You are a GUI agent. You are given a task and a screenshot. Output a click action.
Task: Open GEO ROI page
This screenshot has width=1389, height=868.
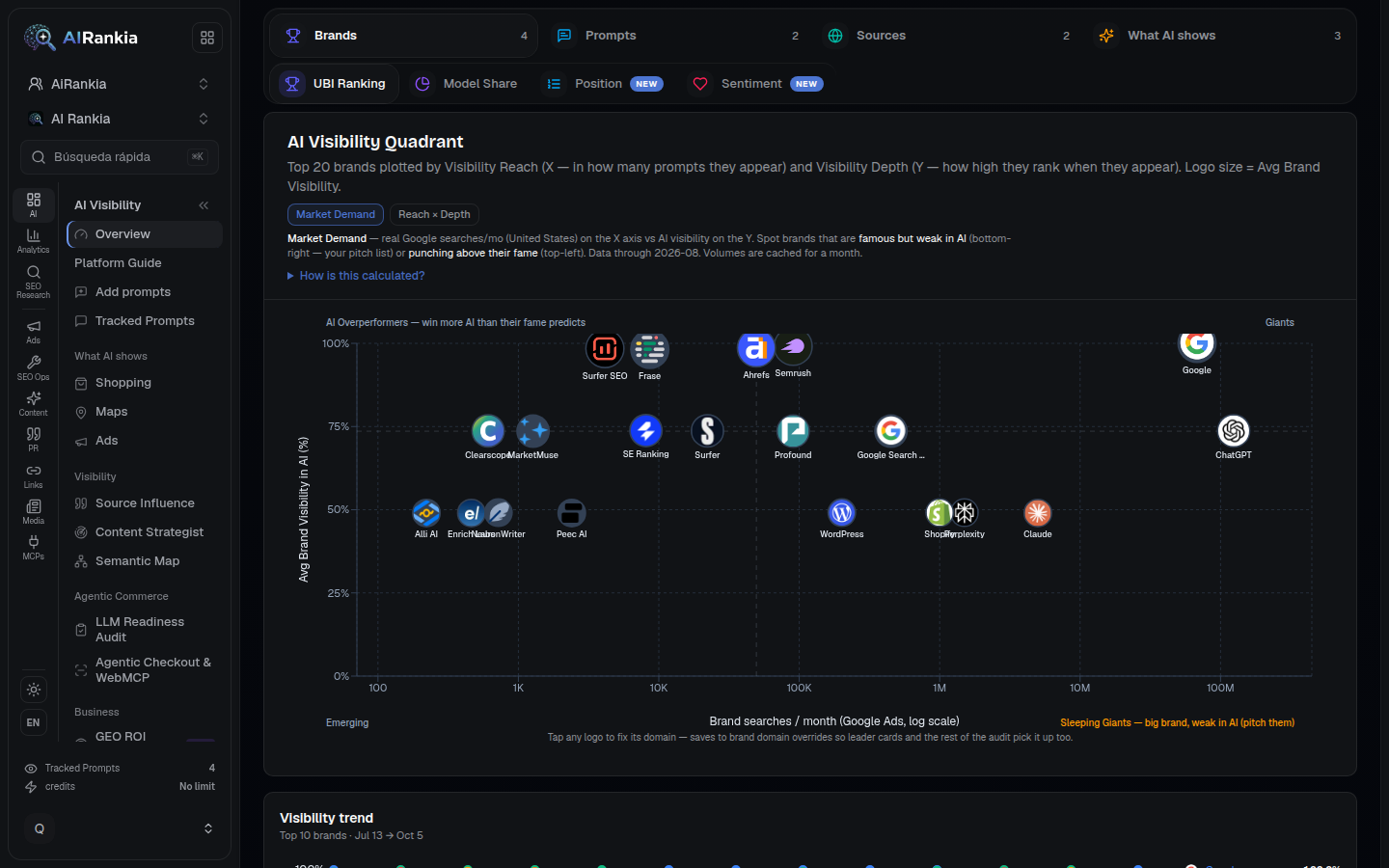pyautogui.click(x=145, y=736)
